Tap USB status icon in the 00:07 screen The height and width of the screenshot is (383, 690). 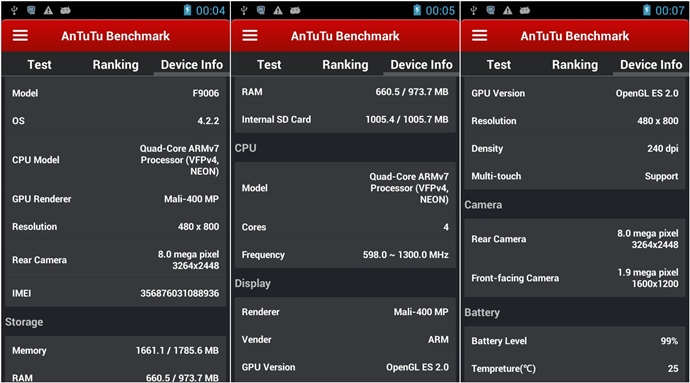coord(473,10)
